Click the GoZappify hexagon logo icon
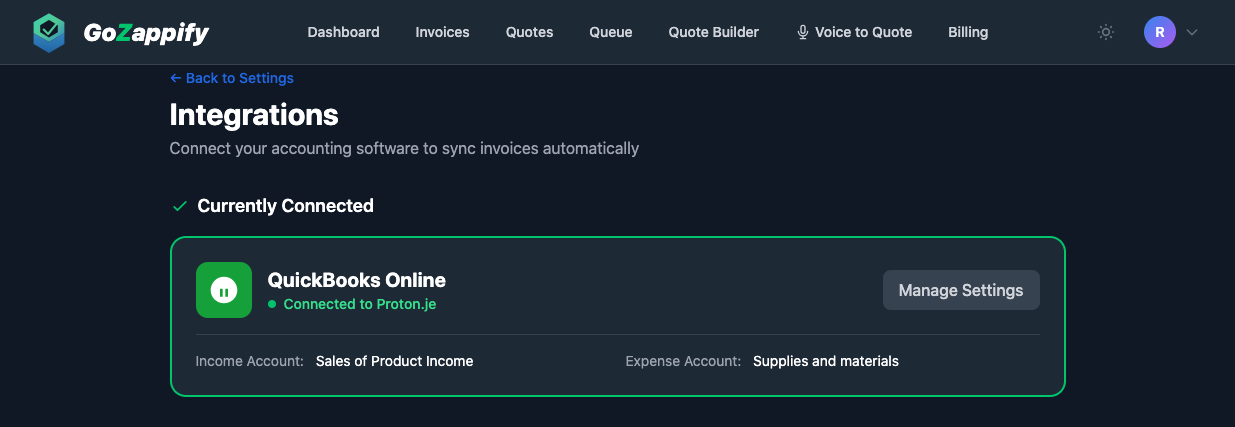The image size is (1235, 427). click(49, 33)
